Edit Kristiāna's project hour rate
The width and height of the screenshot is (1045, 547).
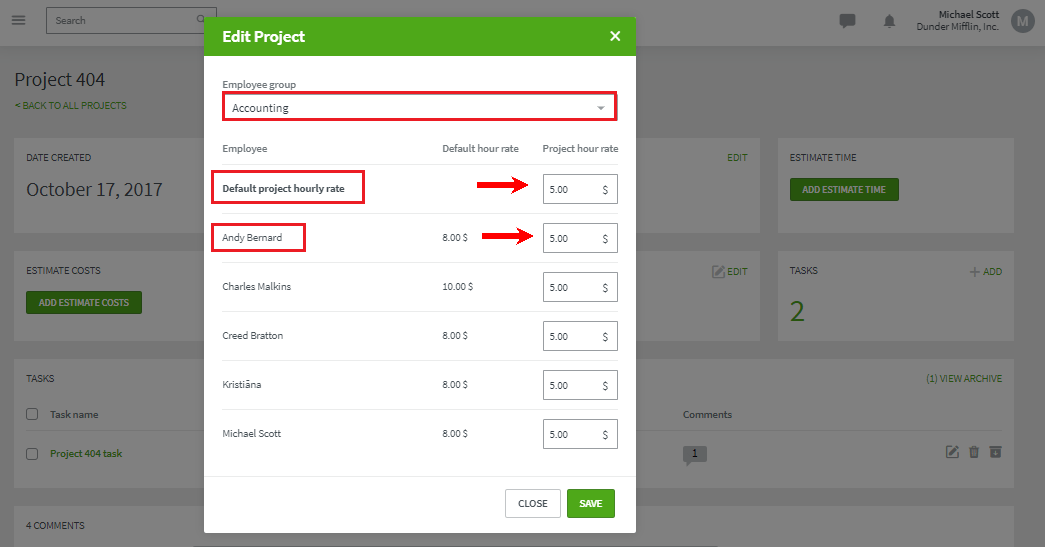click(x=580, y=385)
